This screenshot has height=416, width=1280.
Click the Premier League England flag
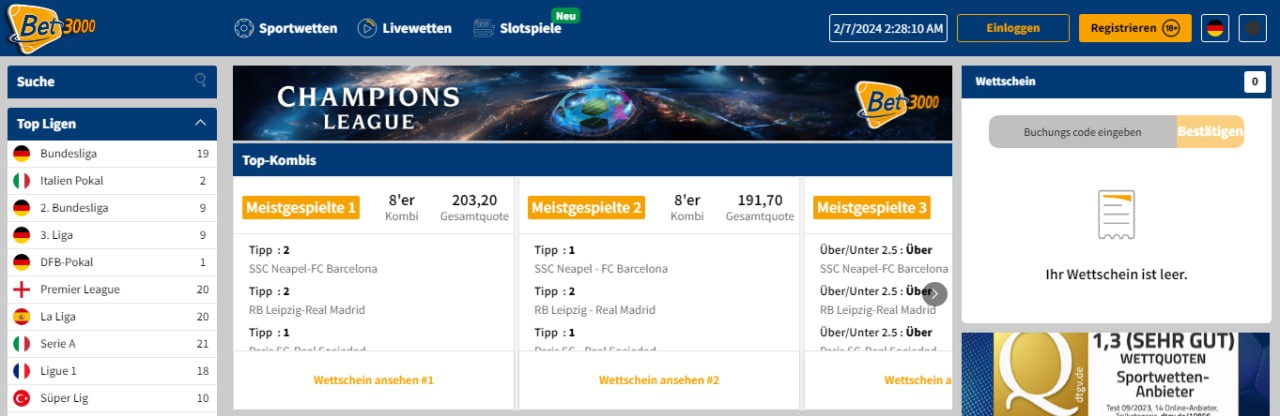point(21,289)
